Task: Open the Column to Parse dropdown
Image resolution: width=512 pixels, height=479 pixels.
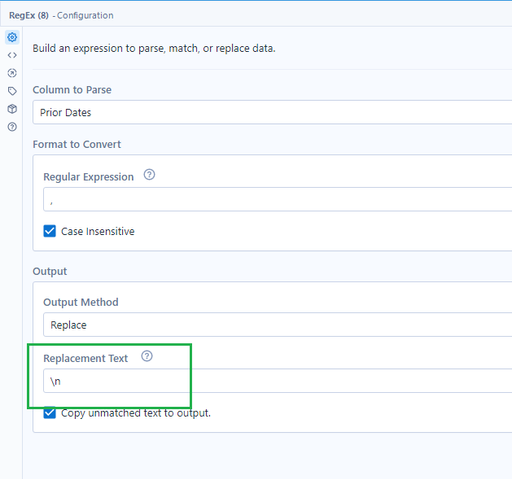Action: point(272,112)
